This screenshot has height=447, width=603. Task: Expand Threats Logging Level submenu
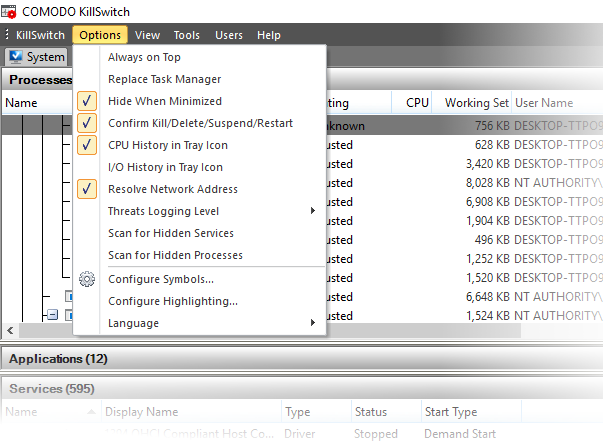(200, 211)
